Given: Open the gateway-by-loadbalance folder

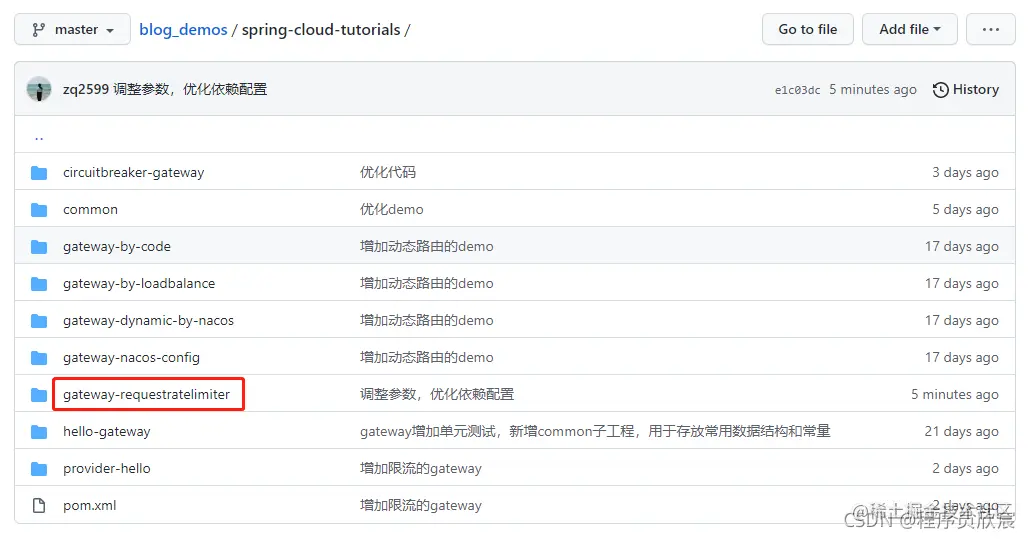Looking at the screenshot, I should coord(139,284).
